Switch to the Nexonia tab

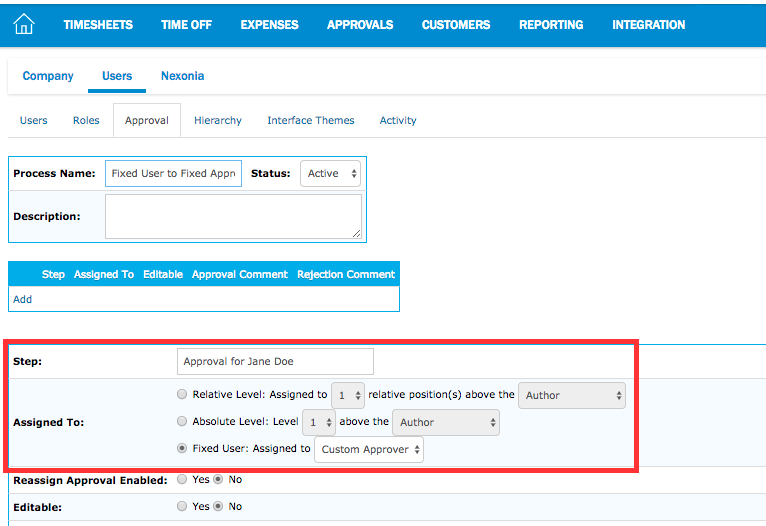point(182,76)
